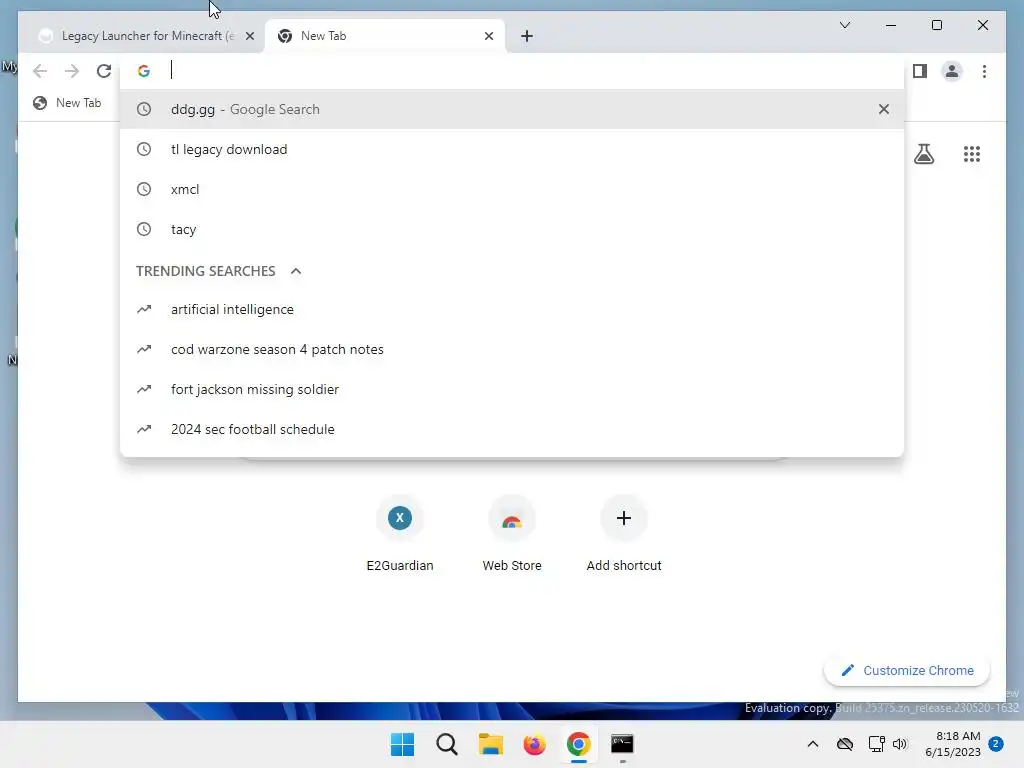Click the Search Labs flask icon

[x=923, y=154]
